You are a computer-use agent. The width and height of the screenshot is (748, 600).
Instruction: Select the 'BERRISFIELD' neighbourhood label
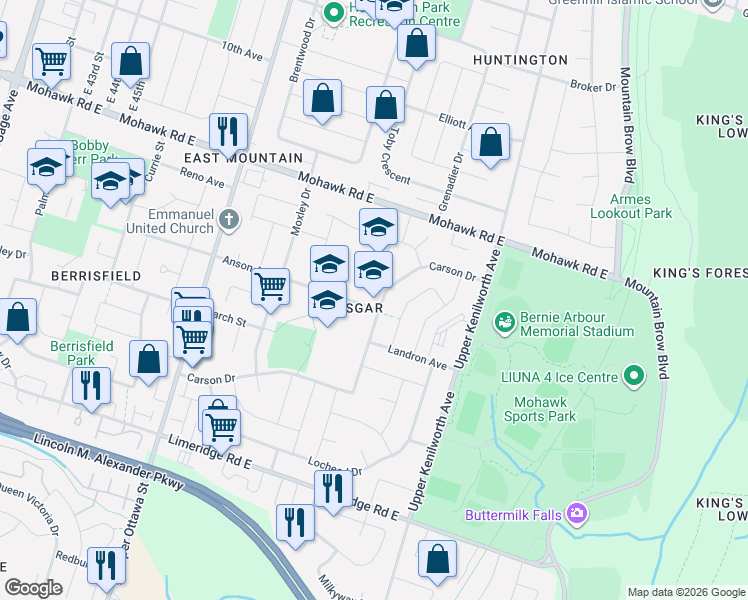click(96, 276)
